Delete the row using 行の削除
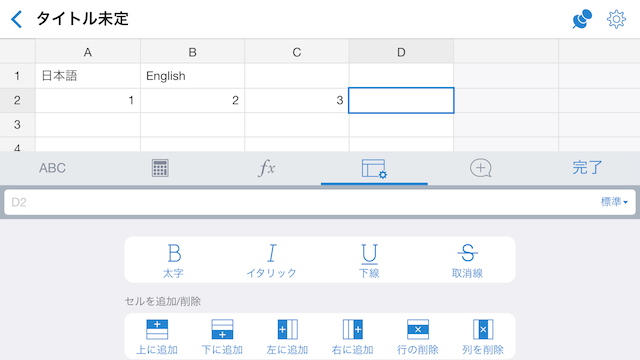The image size is (640, 360). [x=418, y=337]
